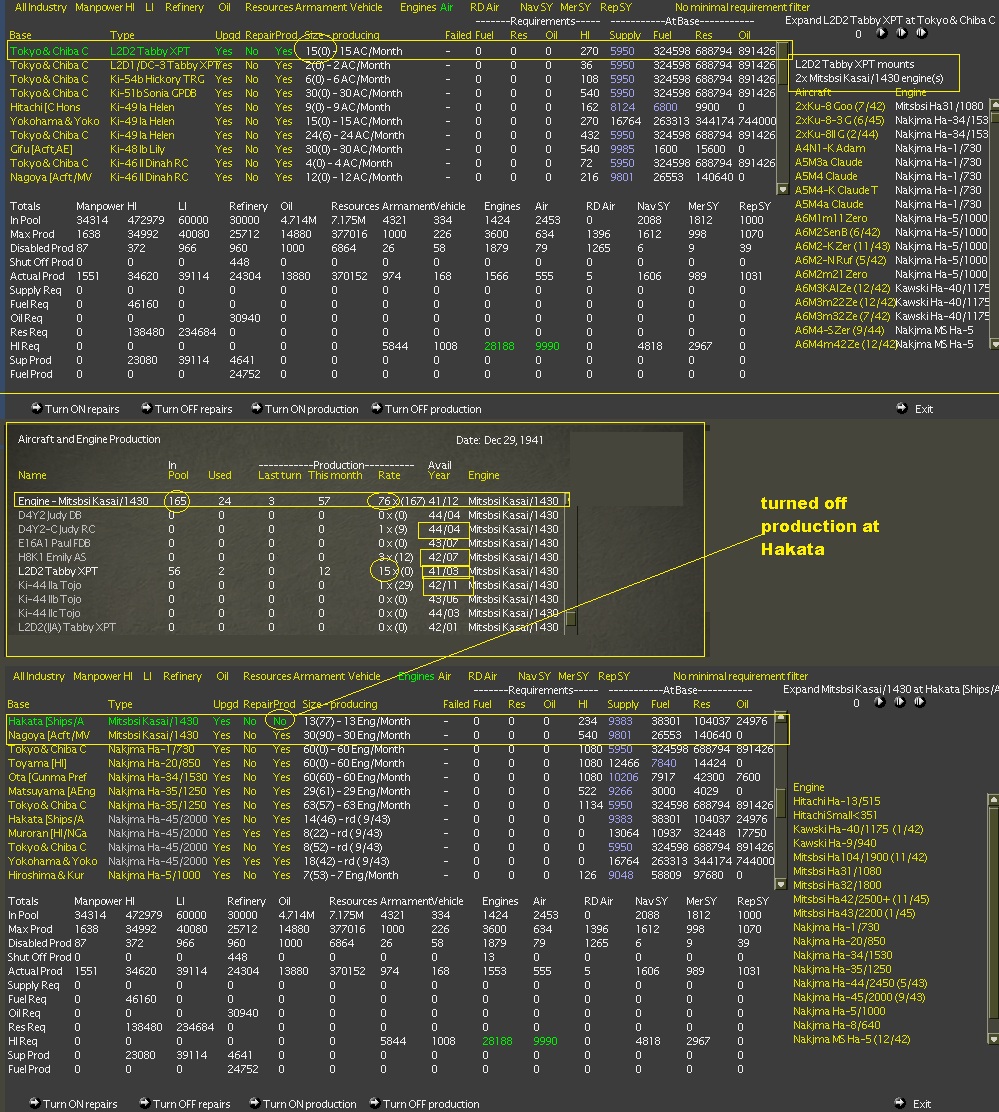Select RD Air filter on top screen
Image resolution: width=999 pixels, height=1112 pixels.
click(x=484, y=7)
